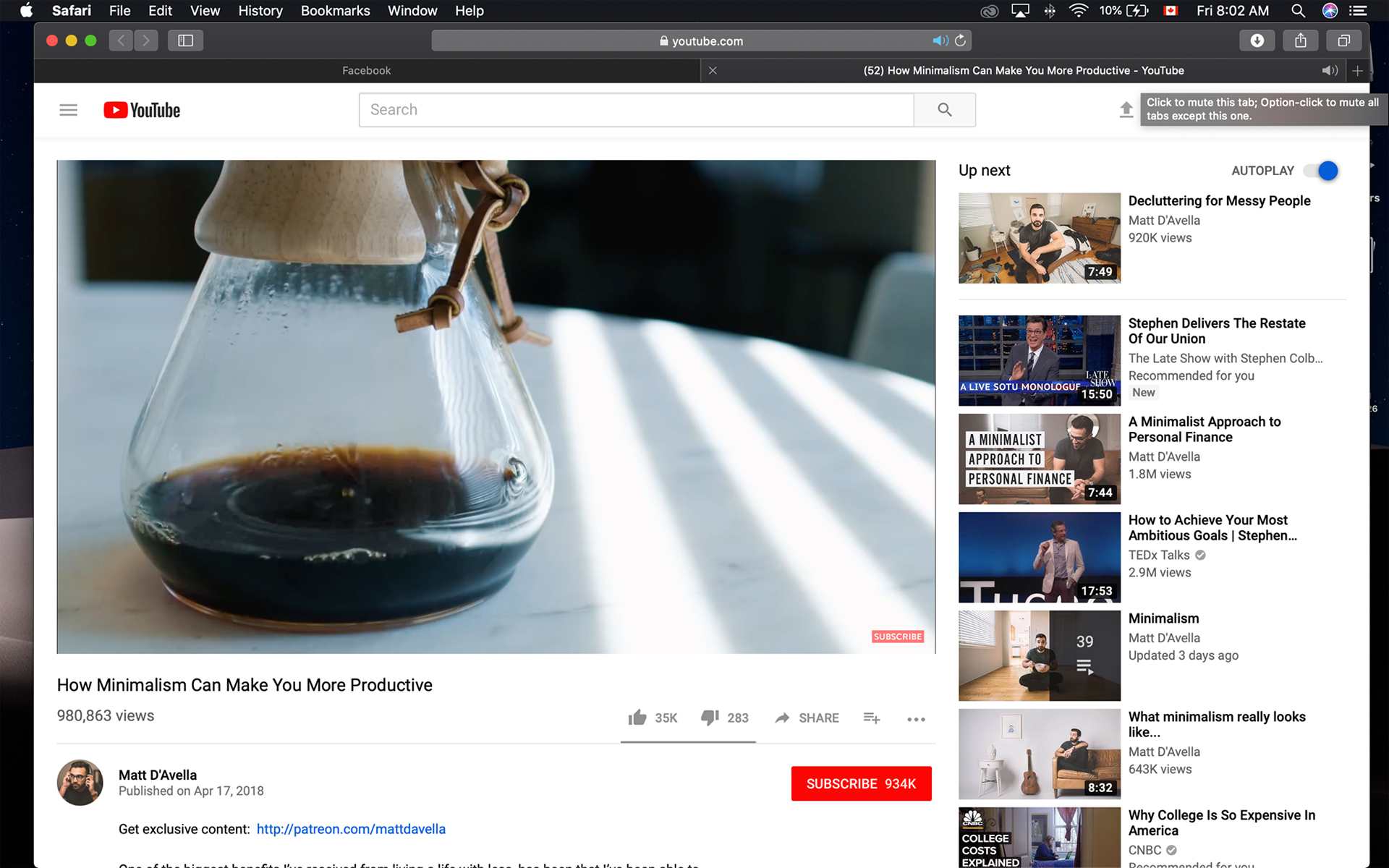Close the YouTube tab
Image resolution: width=1389 pixels, height=868 pixels.
tap(713, 70)
